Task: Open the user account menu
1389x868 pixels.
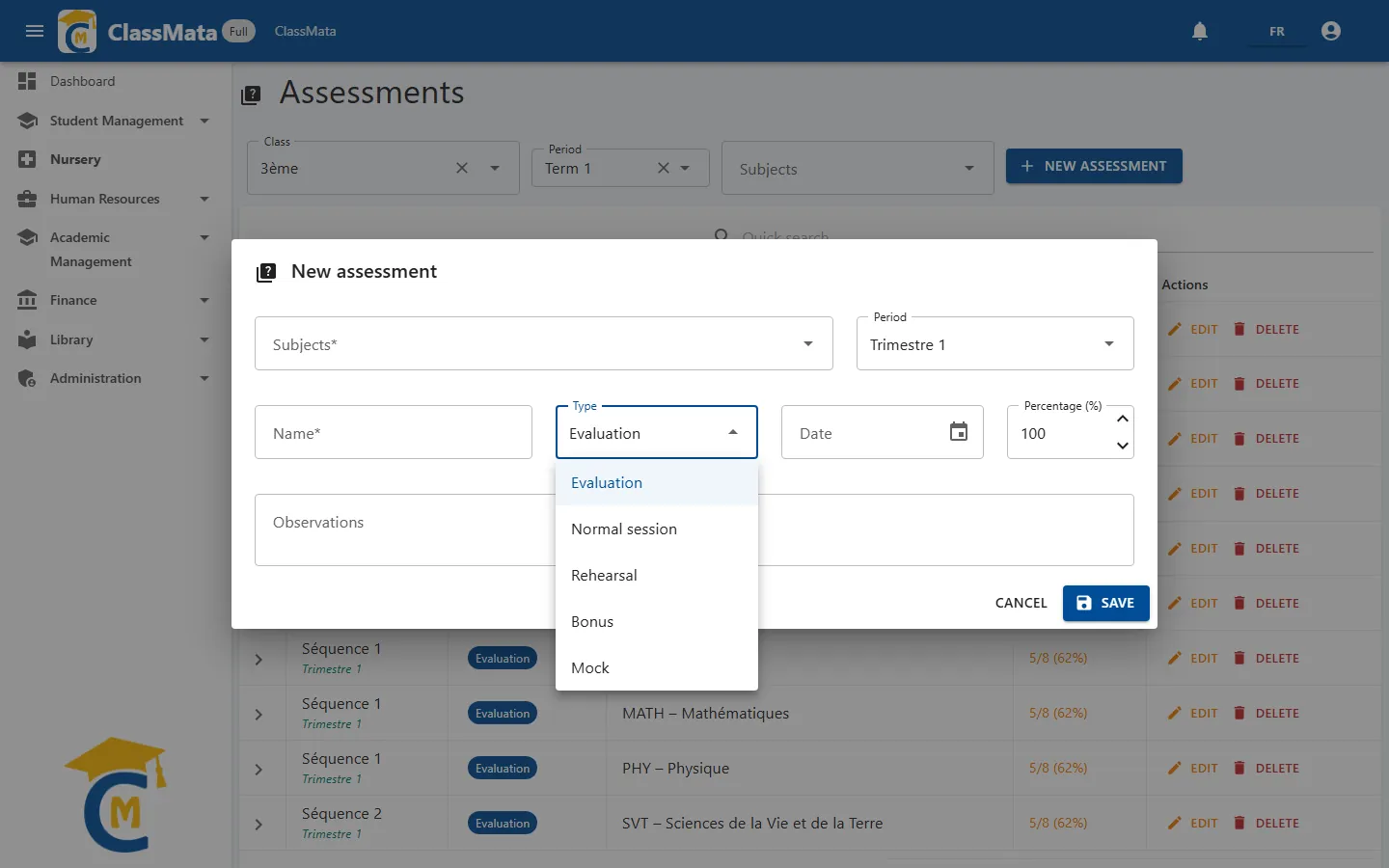Action: pos(1331,31)
